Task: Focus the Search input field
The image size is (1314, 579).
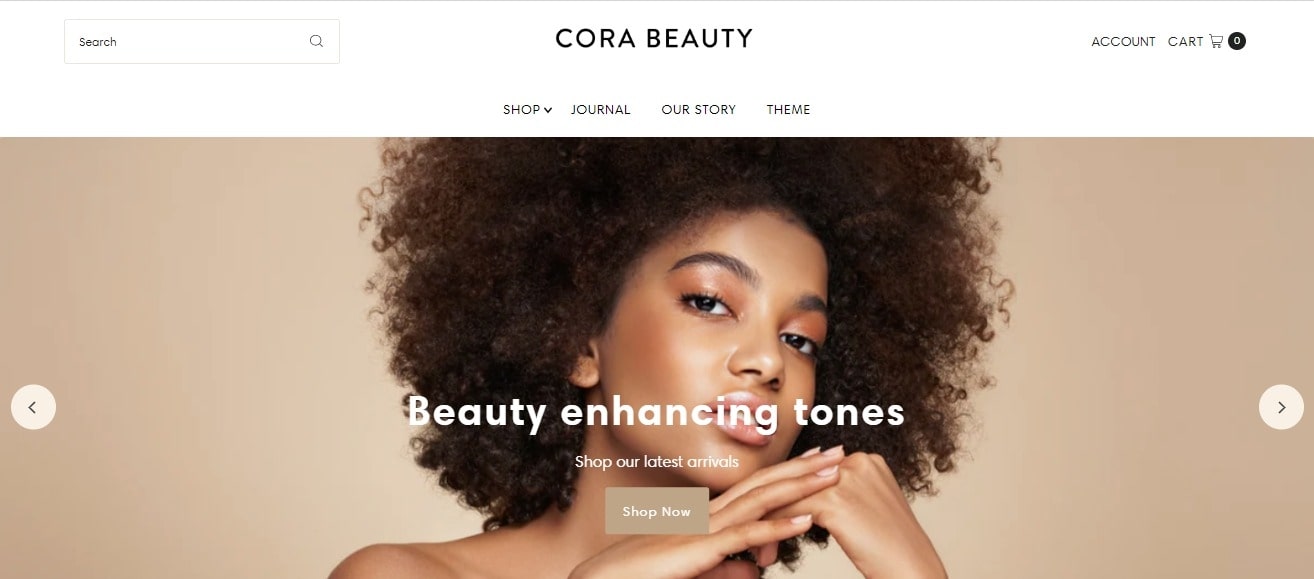Action: coord(202,42)
